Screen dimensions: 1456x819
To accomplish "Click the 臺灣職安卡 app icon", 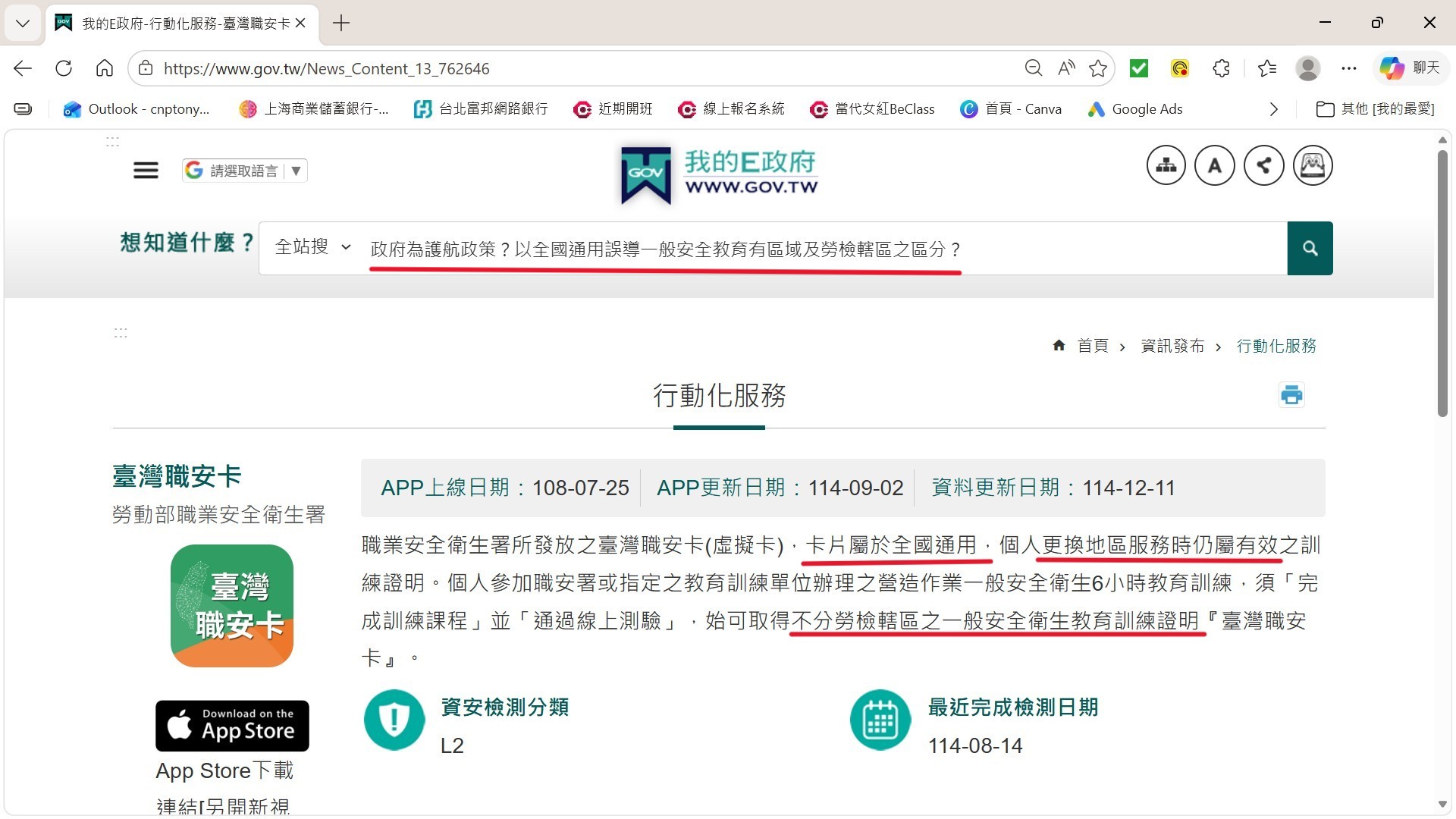I will click(x=232, y=606).
